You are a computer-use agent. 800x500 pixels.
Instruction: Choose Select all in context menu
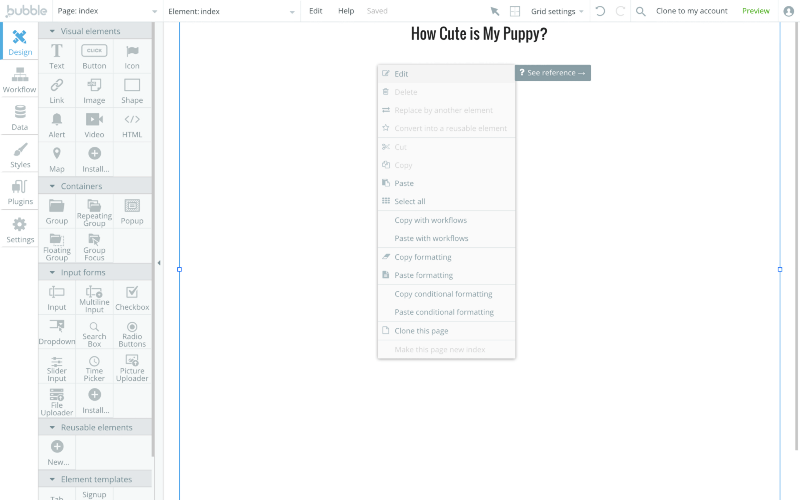point(446,201)
